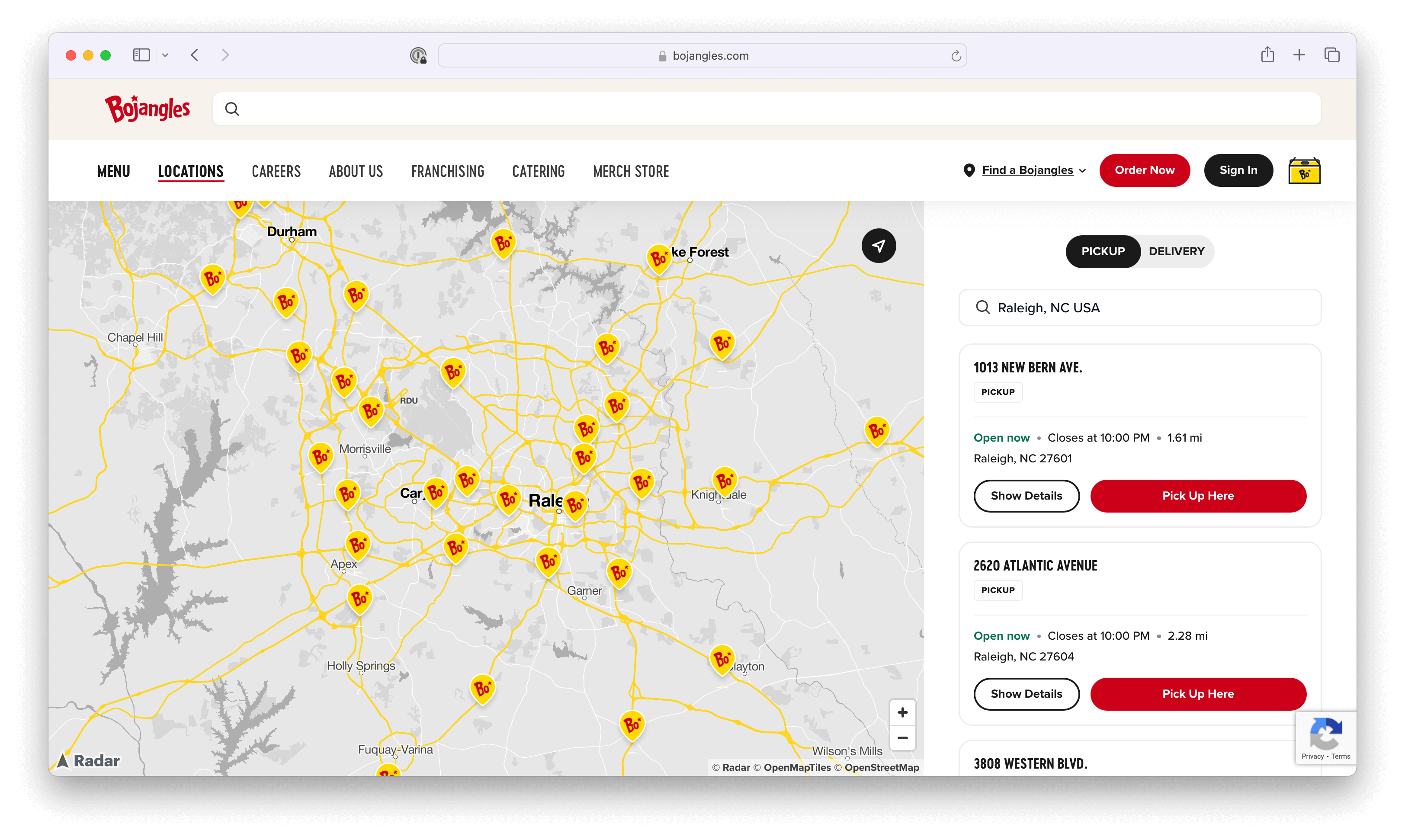The width and height of the screenshot is (1405, 840).
Task: Switch to DELIVERY mode
Action: click(x=1176, y=251)
